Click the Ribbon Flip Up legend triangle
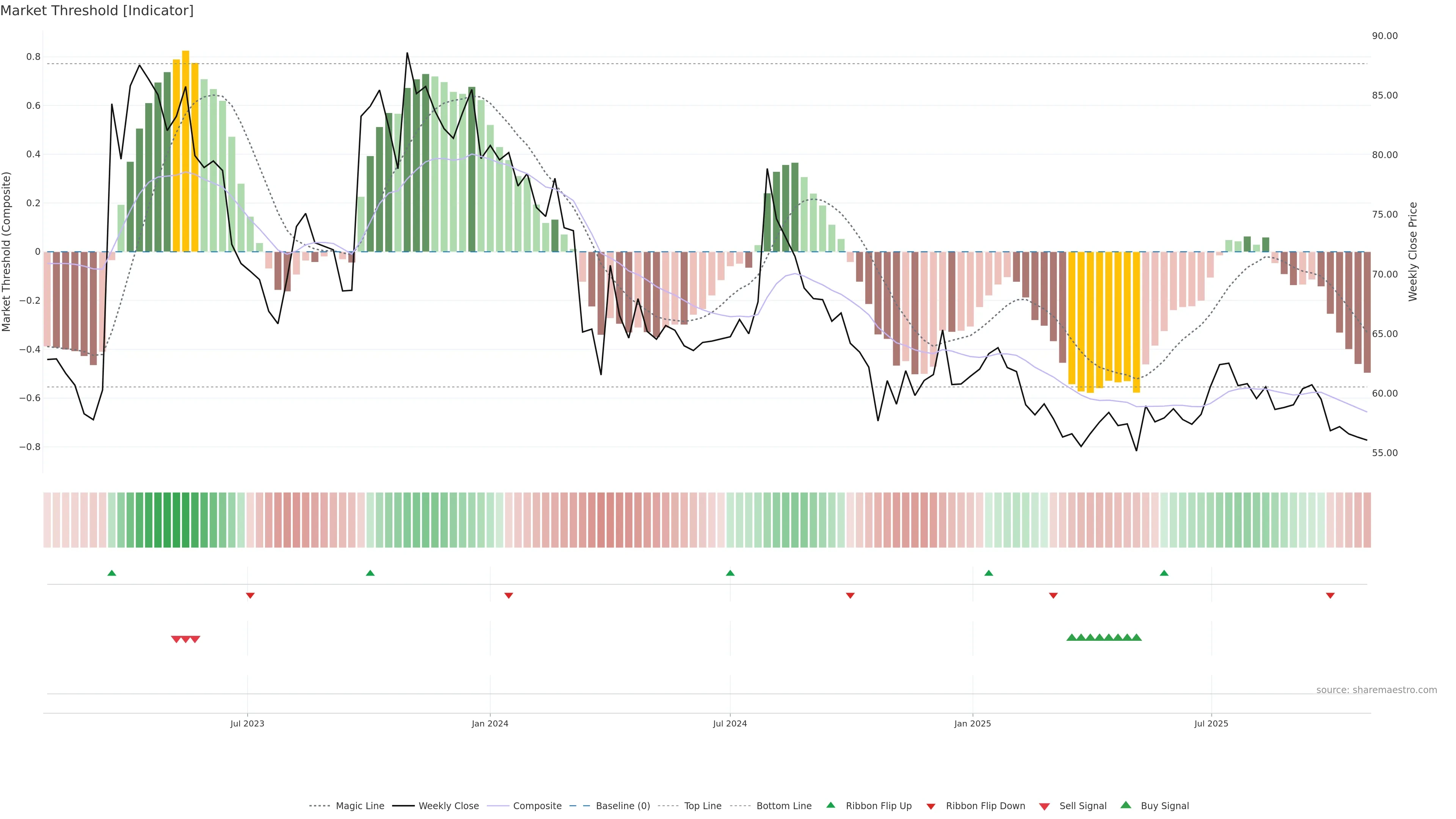Screen dimensions: 1456x819 [x=830, y=805]
